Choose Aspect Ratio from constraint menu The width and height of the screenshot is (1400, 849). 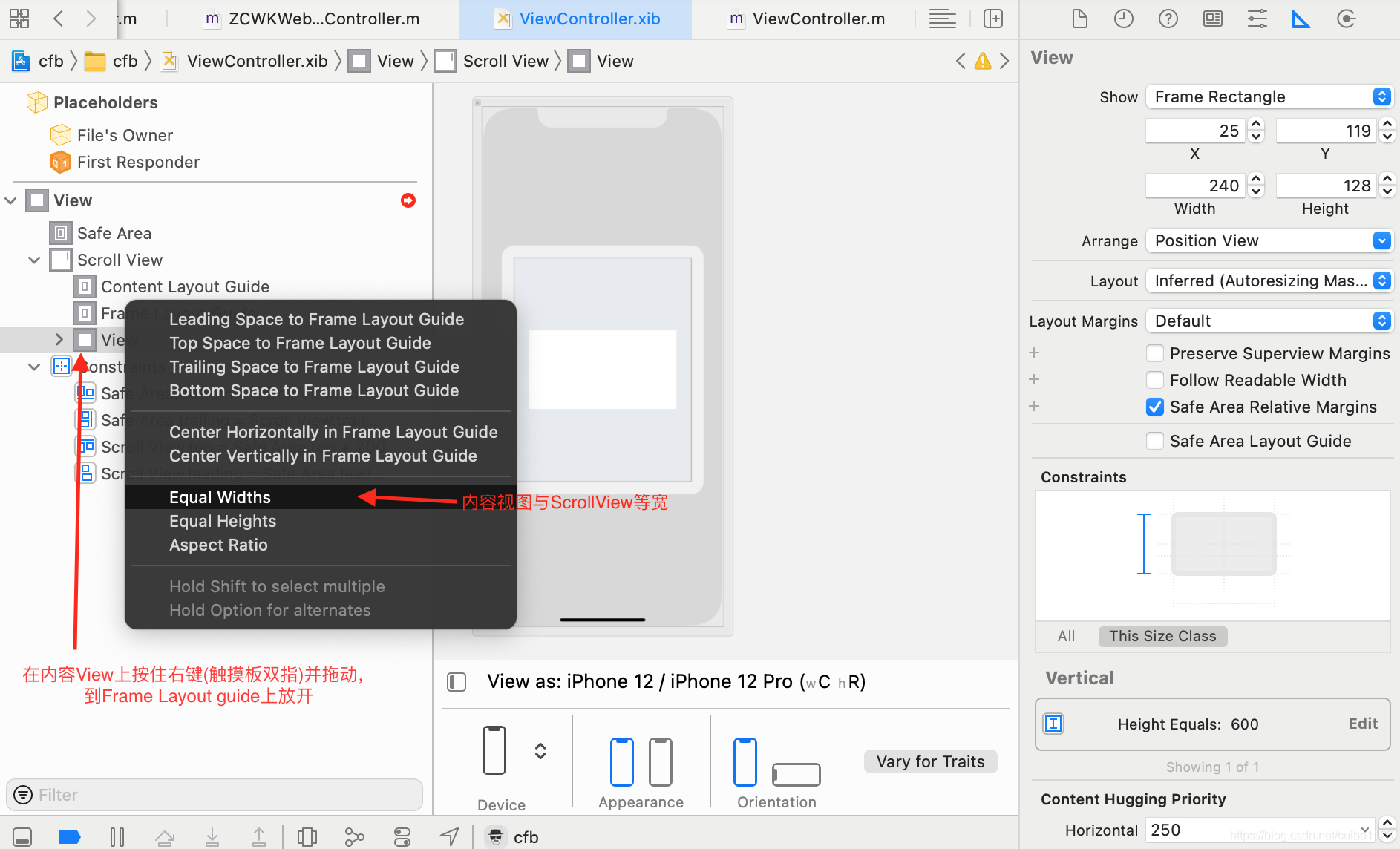[x=321, y=545]
